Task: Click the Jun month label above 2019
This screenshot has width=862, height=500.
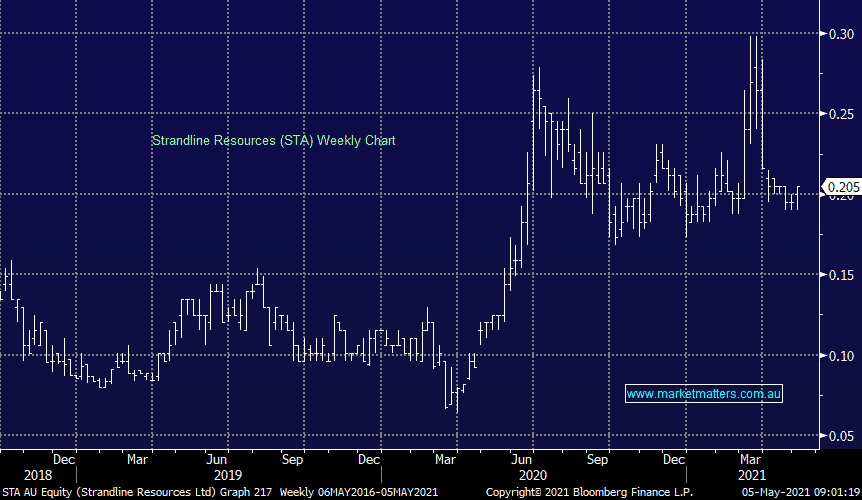Action: coord(215,459)
